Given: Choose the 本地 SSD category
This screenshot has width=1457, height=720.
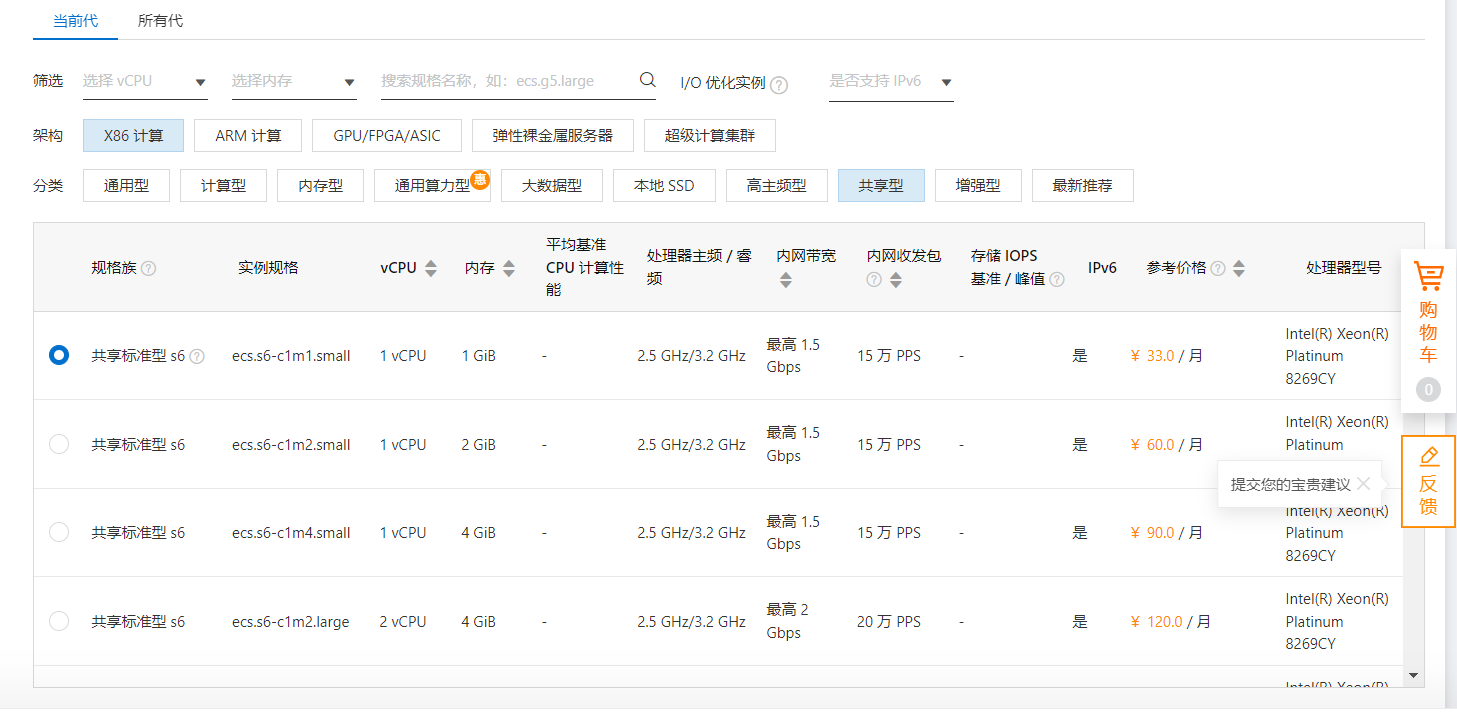Looking at the screenshot, I should coord(664,185).
